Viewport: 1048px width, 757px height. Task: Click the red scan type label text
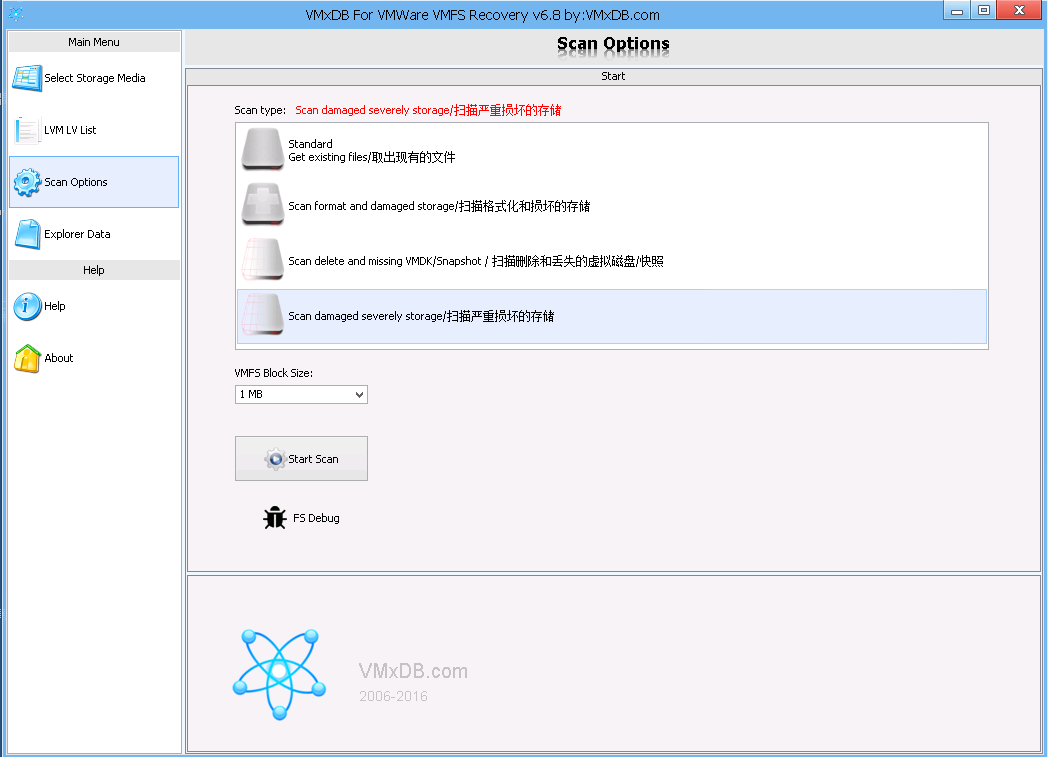pyautogui.click(x=428, y=110)
